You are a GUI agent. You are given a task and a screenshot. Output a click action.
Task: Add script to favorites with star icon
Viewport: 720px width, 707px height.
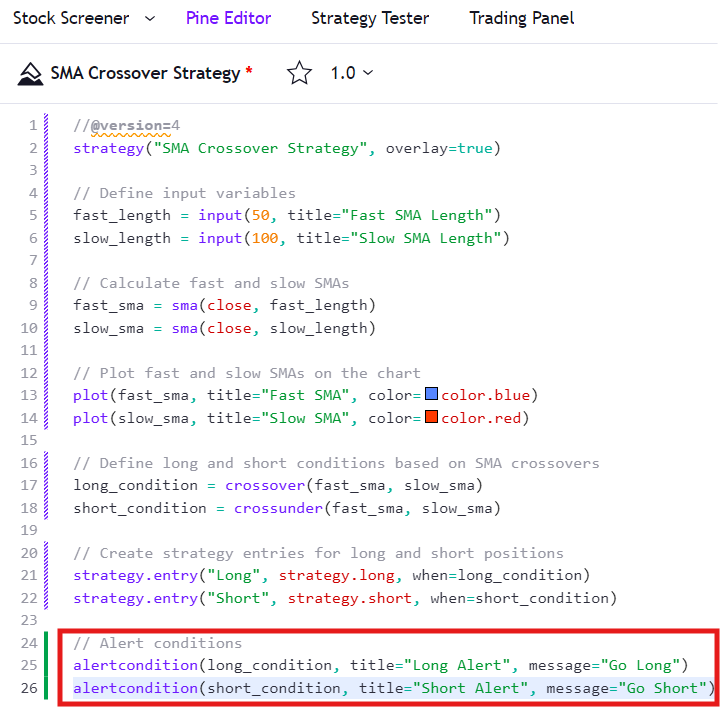(x=299, y=73)
